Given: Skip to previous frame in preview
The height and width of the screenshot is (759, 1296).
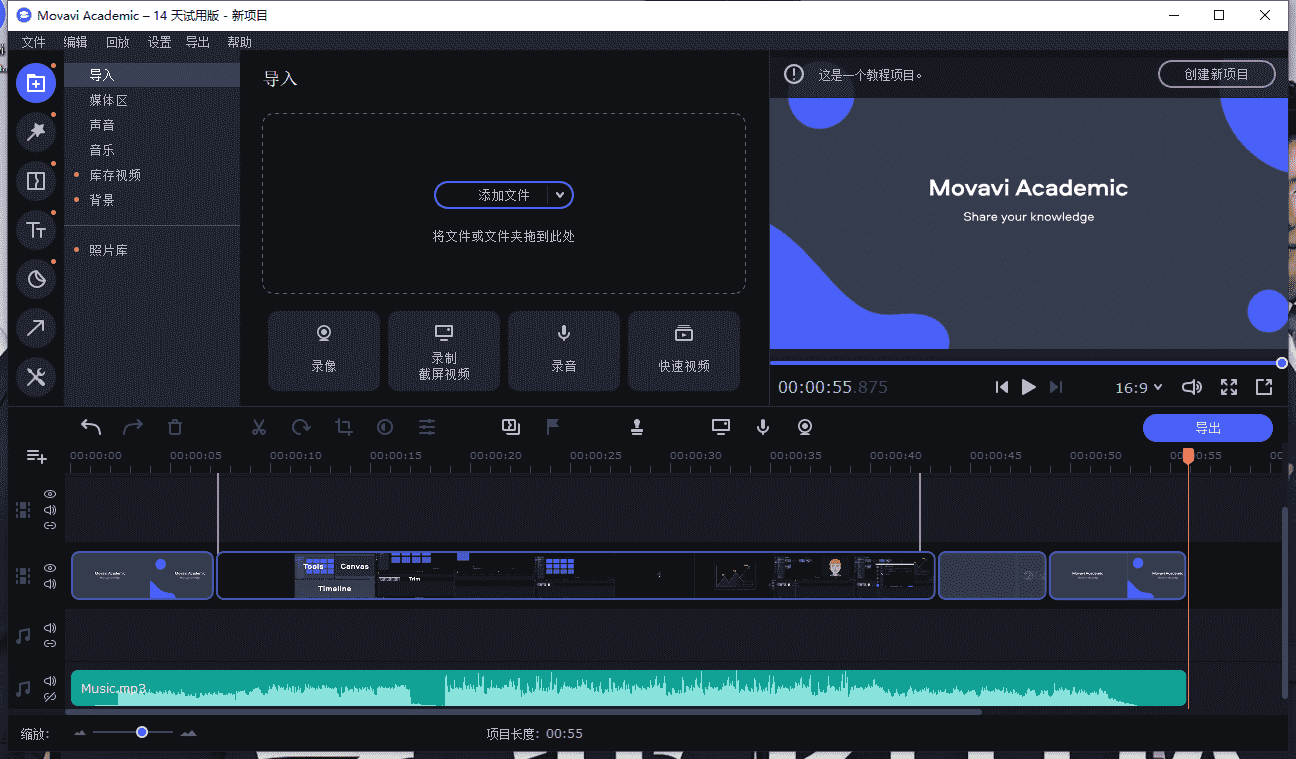Looking at the screenshot, I should 1002,387.
